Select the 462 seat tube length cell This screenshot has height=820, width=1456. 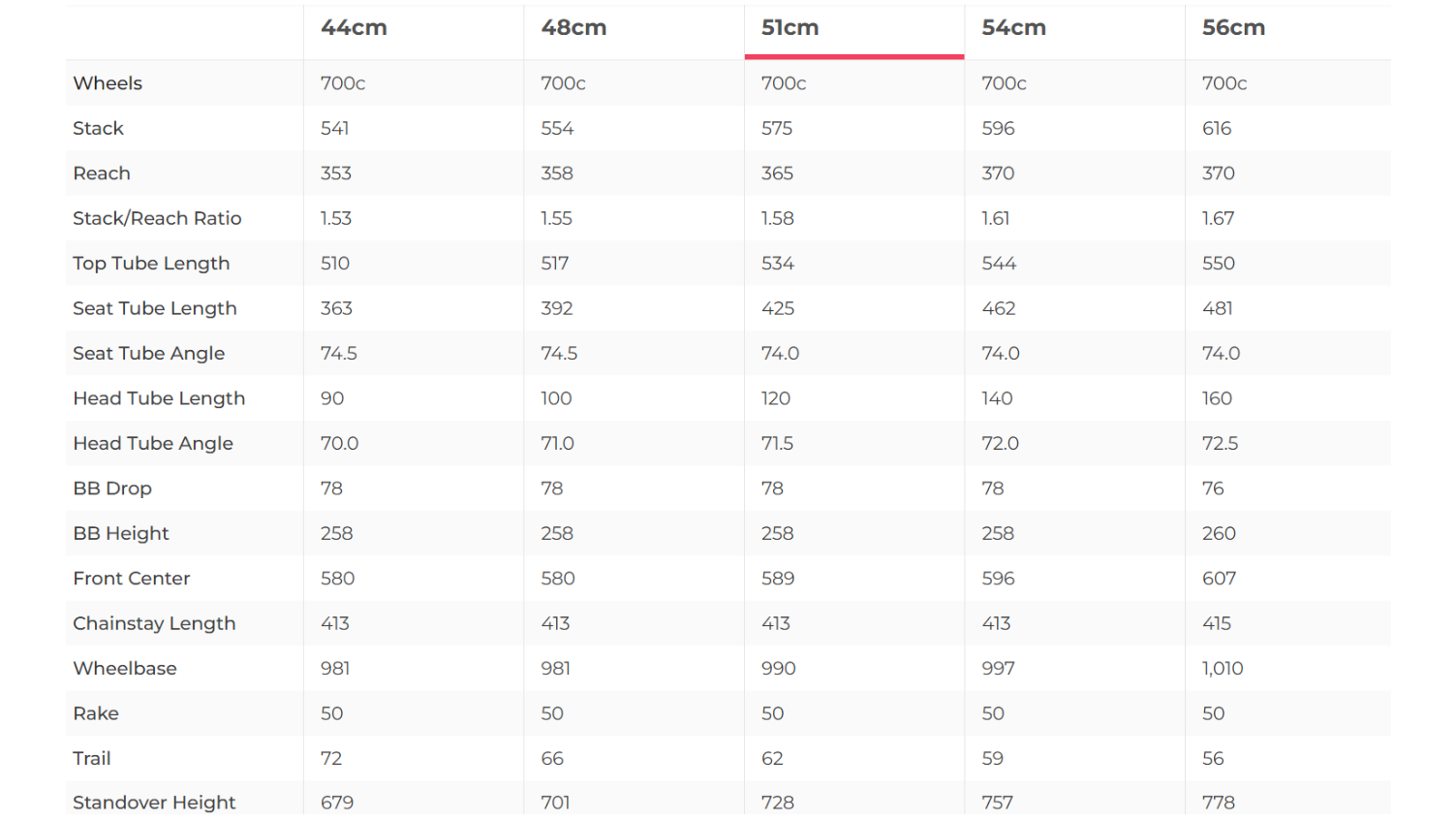tap(999, 308)
